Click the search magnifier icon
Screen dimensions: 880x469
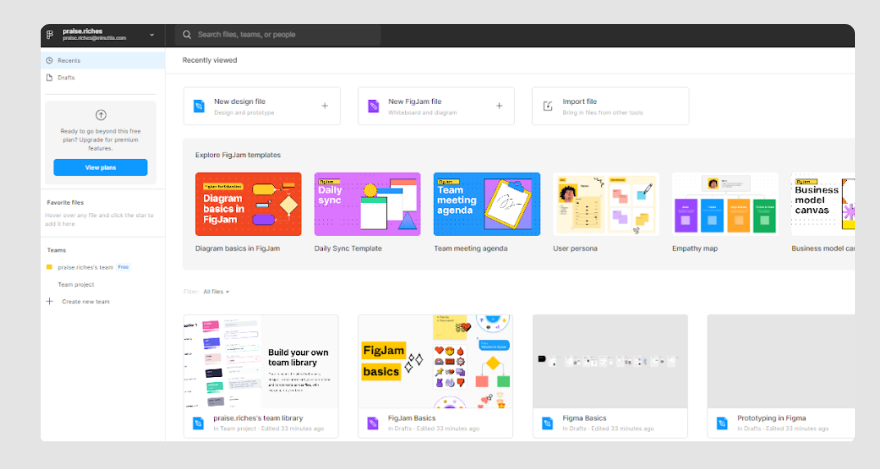[187, 35]
